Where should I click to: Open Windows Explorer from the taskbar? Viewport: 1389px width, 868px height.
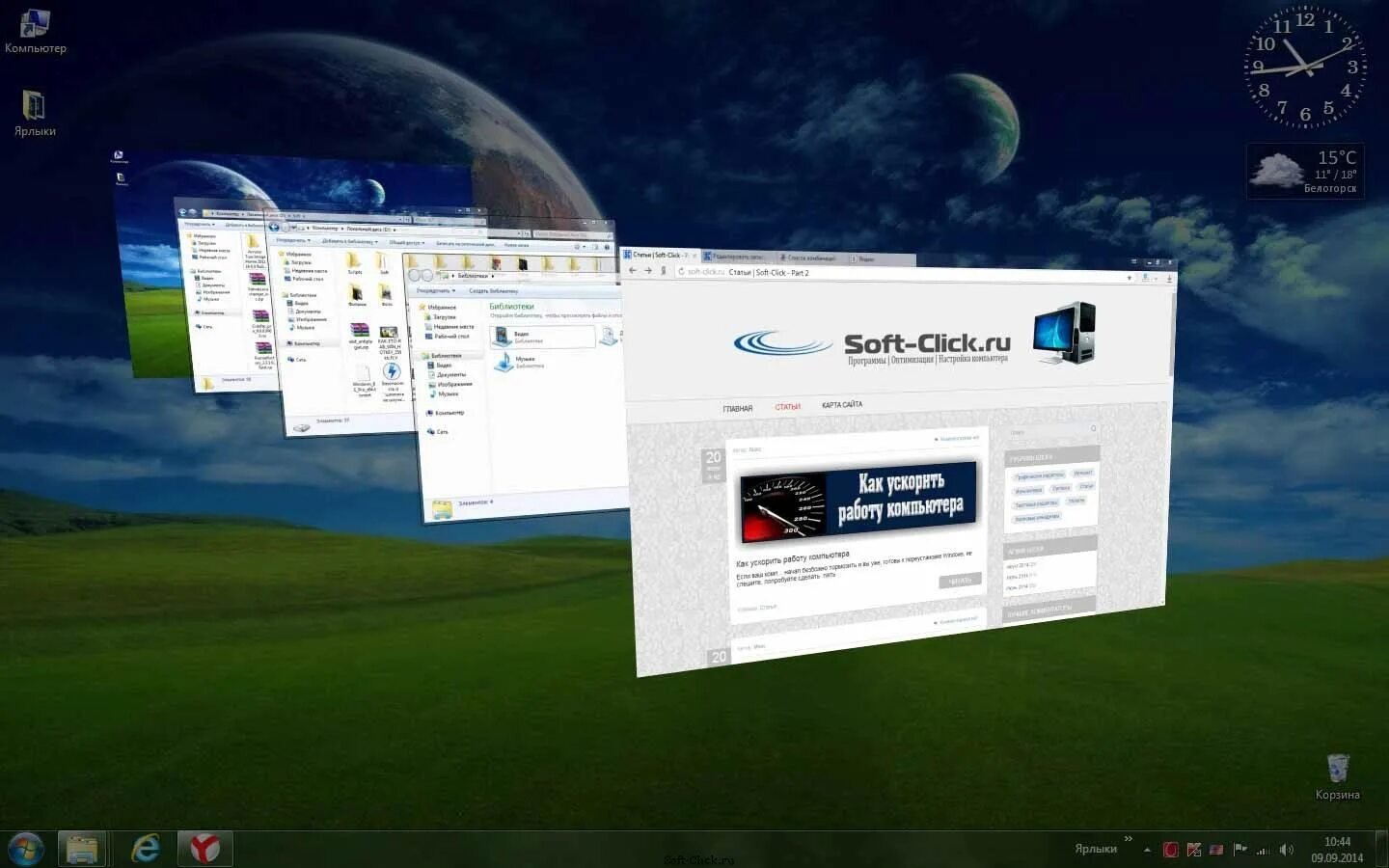(81, 849)
